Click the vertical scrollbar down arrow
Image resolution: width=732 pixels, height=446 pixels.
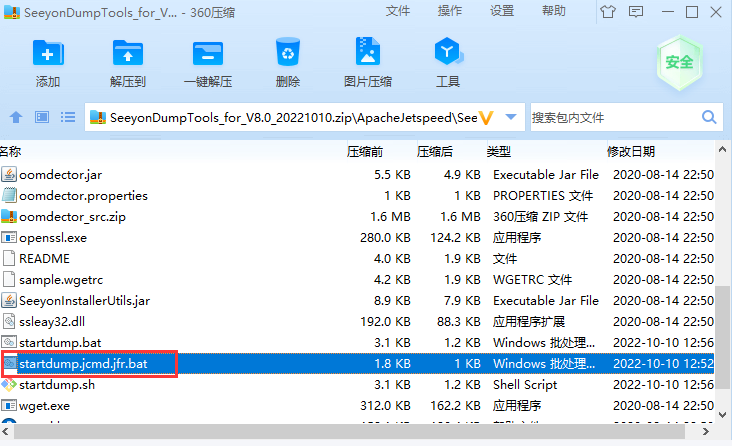coord(723,415)
